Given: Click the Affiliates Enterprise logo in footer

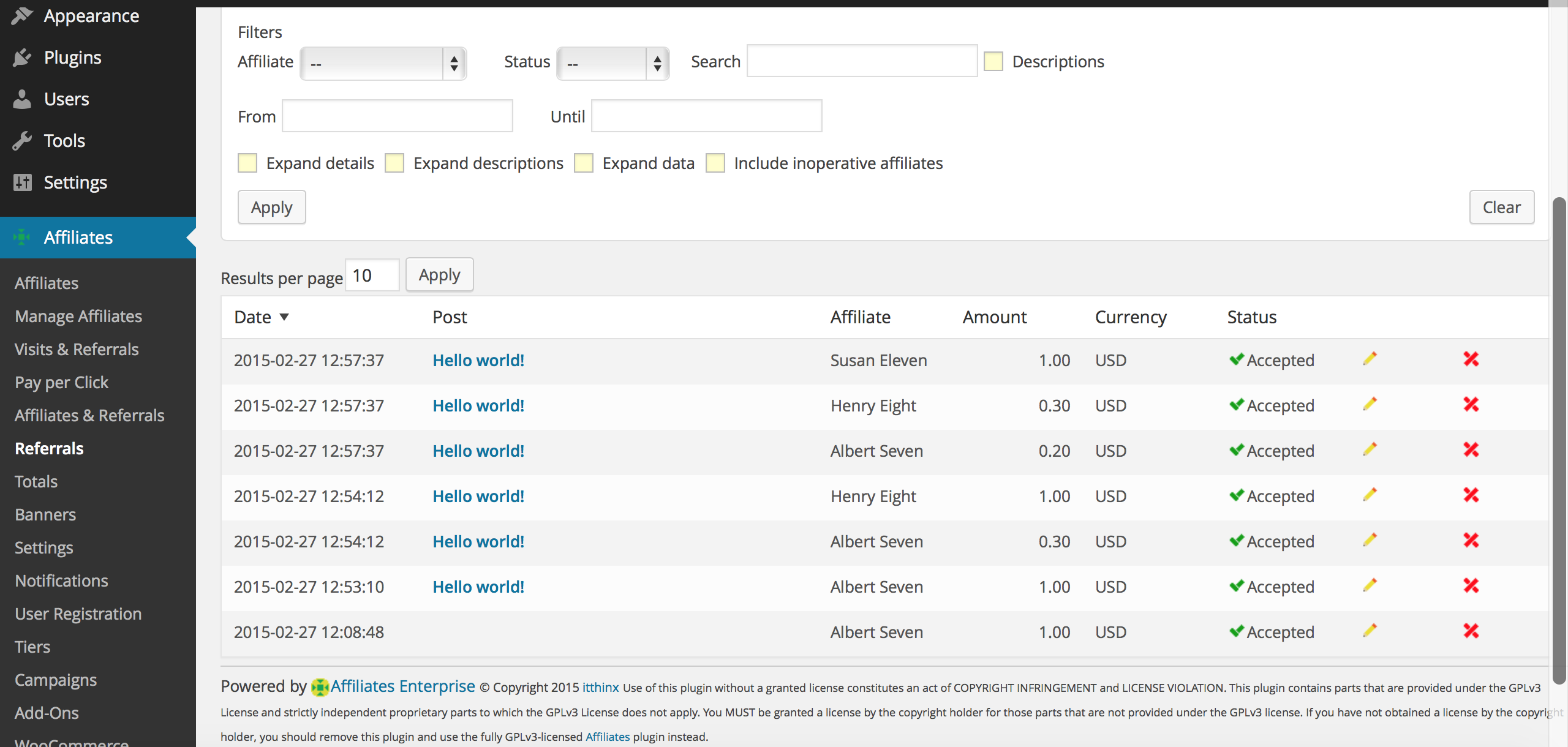Looking at the screenshot, I should tap(320, 687).
